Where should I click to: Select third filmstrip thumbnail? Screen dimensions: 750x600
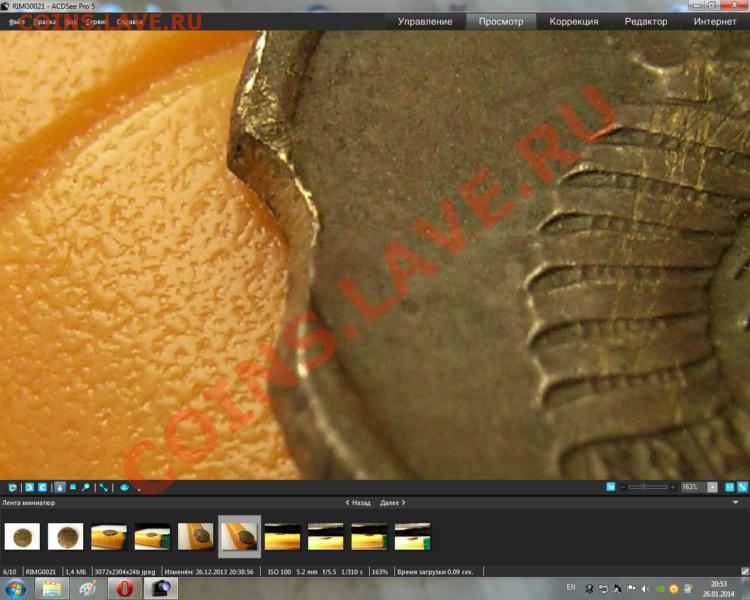(109, 536)
